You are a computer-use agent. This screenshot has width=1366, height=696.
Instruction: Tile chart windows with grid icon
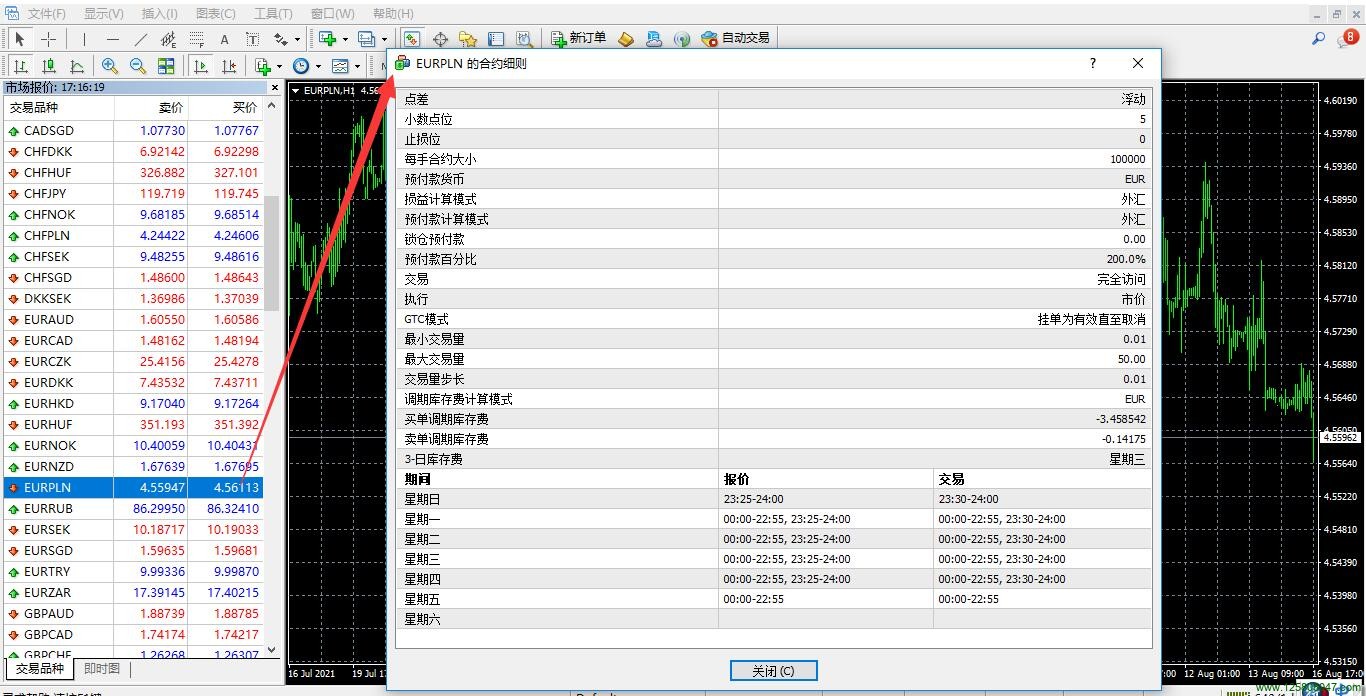point(166,66)
